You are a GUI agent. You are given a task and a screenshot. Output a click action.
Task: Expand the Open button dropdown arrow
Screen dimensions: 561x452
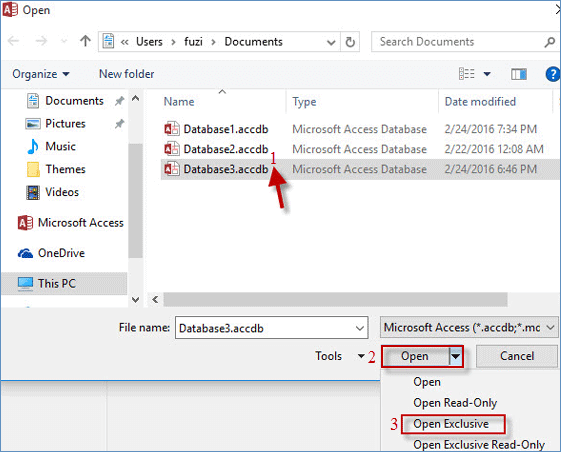pyautogui.click(x=456, y=356)
